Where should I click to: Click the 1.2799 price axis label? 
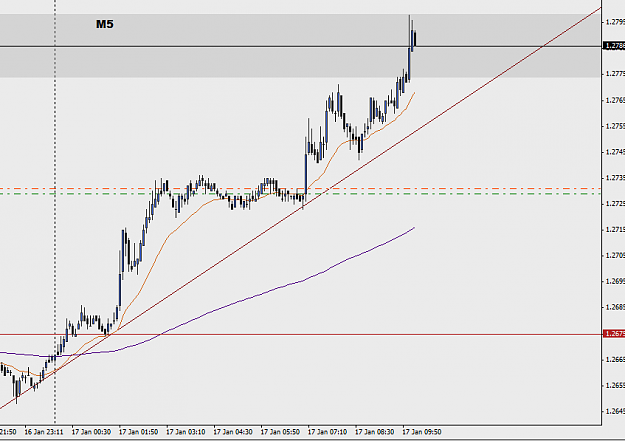(x=615, y=22)
